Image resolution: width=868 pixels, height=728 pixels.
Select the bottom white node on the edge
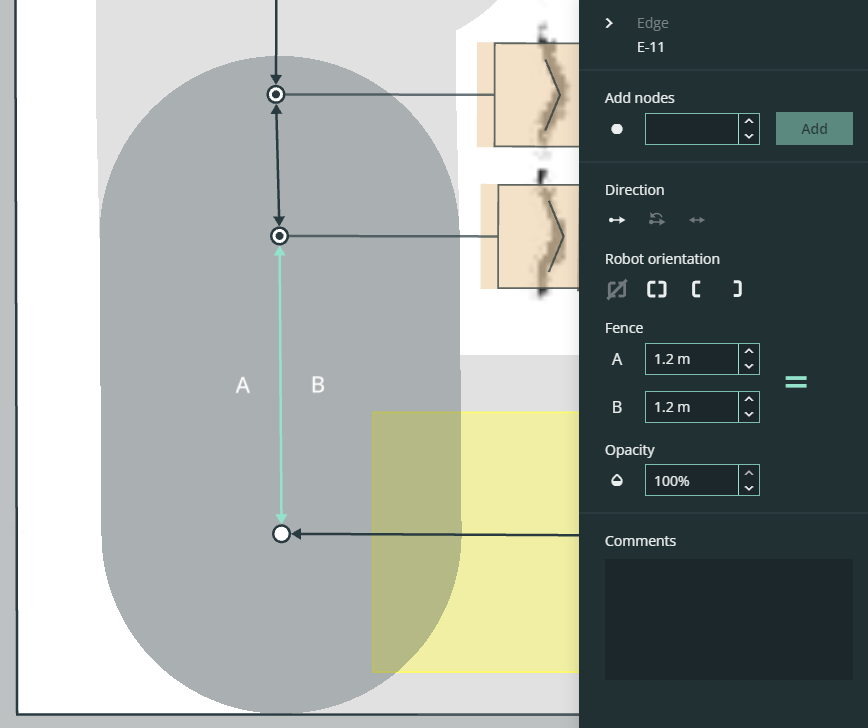click(281, 534)
